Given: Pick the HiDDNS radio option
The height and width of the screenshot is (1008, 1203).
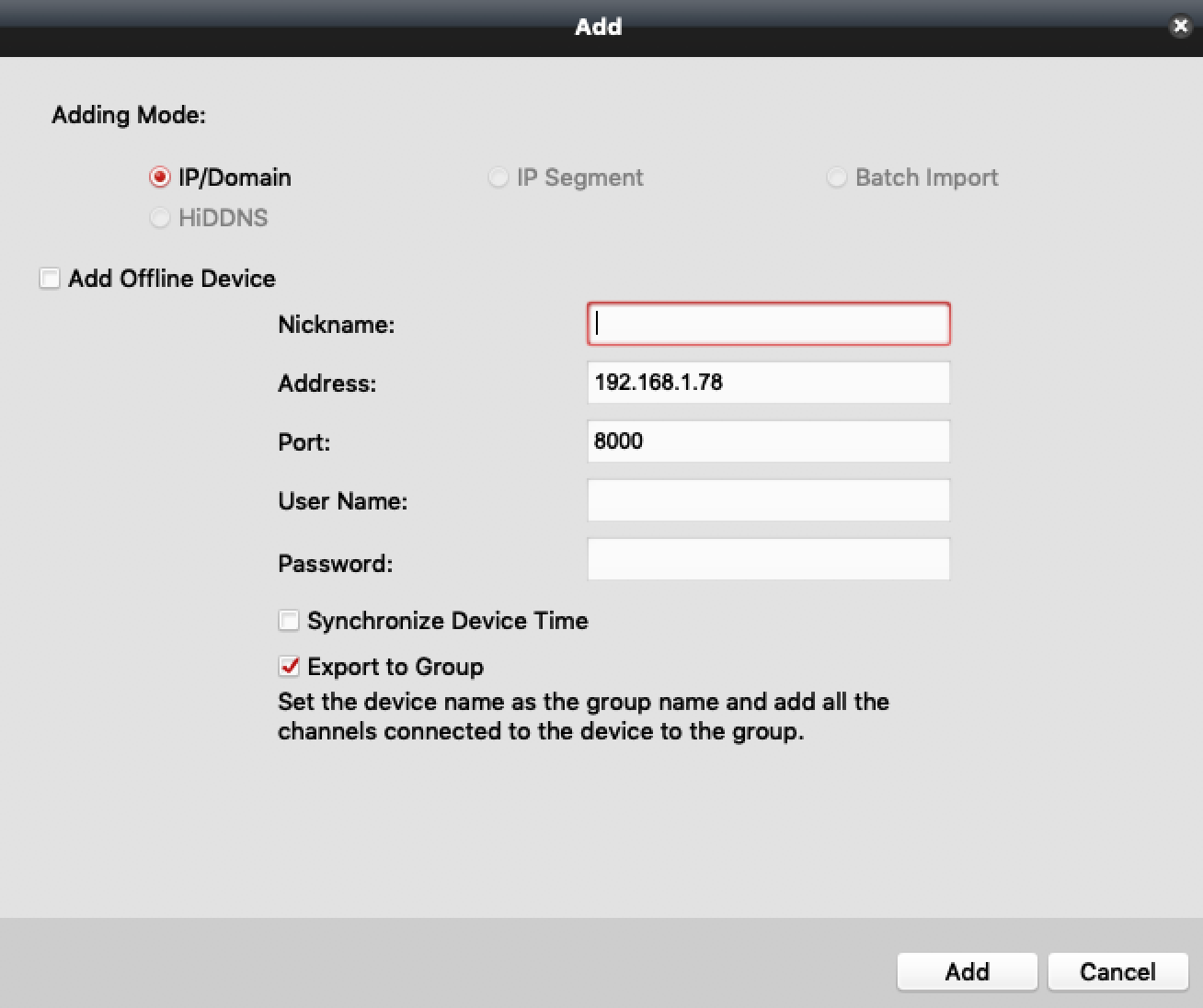Looking at the screenshot, I should pos(160,218).
